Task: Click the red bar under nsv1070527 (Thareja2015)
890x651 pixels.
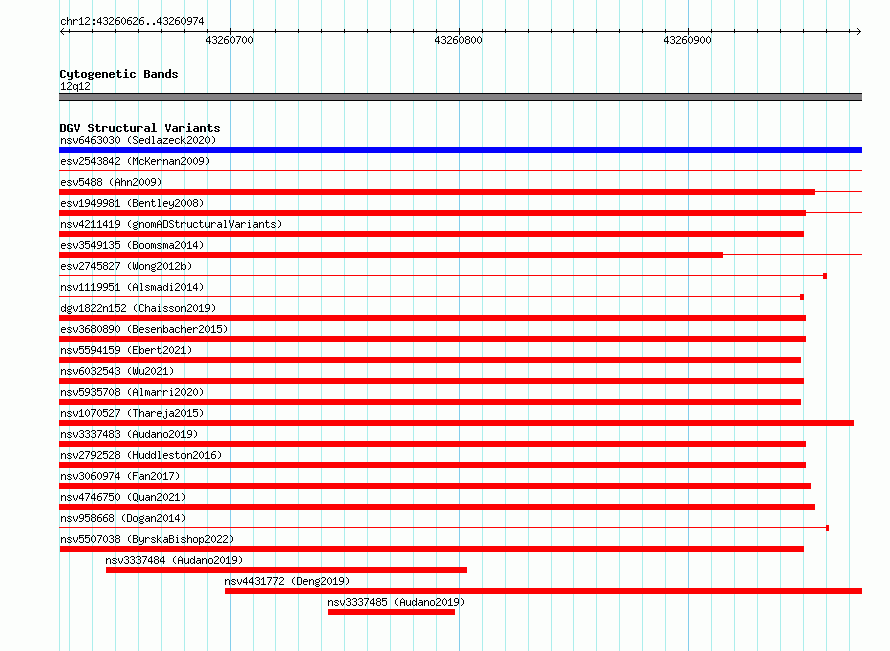Action: (x=456, y=423)
